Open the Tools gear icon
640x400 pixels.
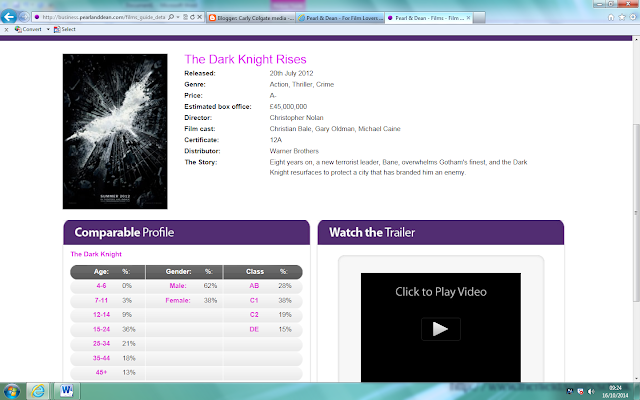coord(633,17)
